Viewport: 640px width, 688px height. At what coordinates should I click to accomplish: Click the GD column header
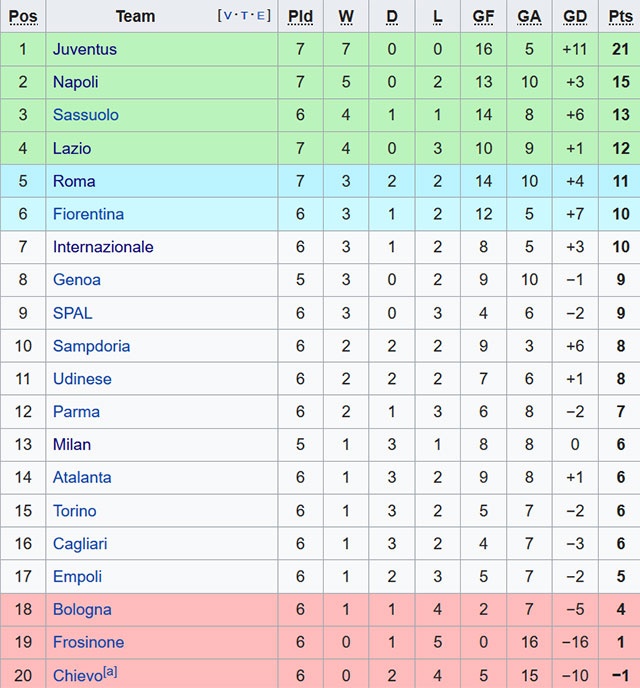point(575,16)
